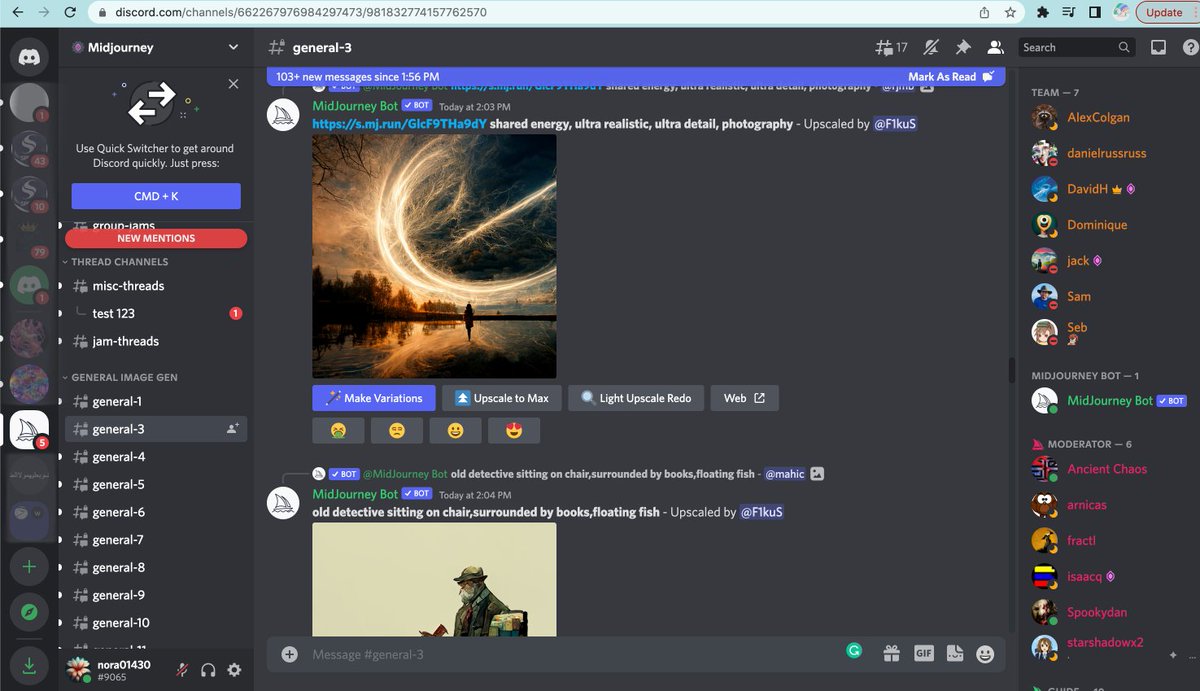This screenshot has height=691, width=1200.
Task: Click Make Variations button
Action: pyautogui.click(x=374, y=398)
